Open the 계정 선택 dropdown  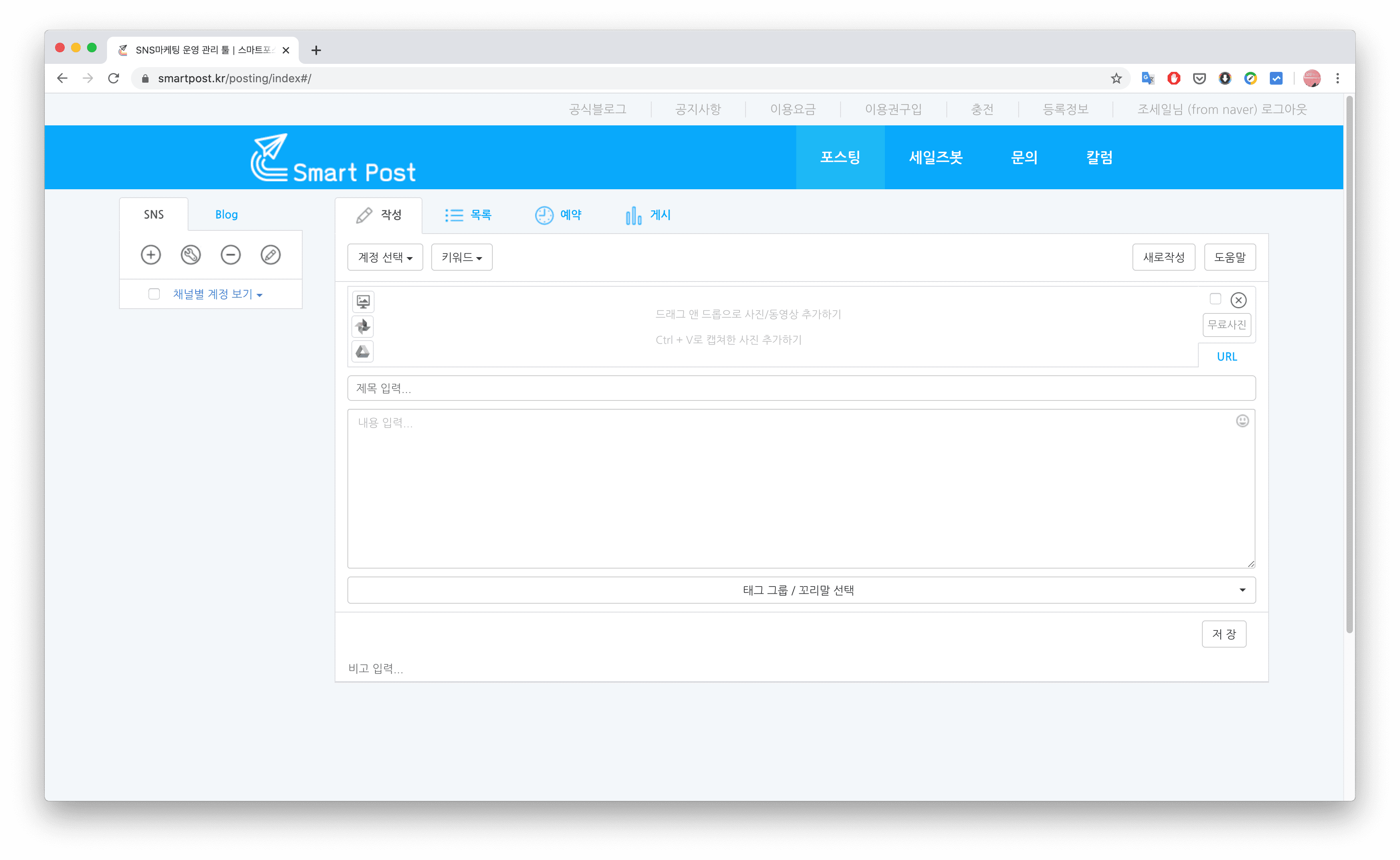point(385,257)
